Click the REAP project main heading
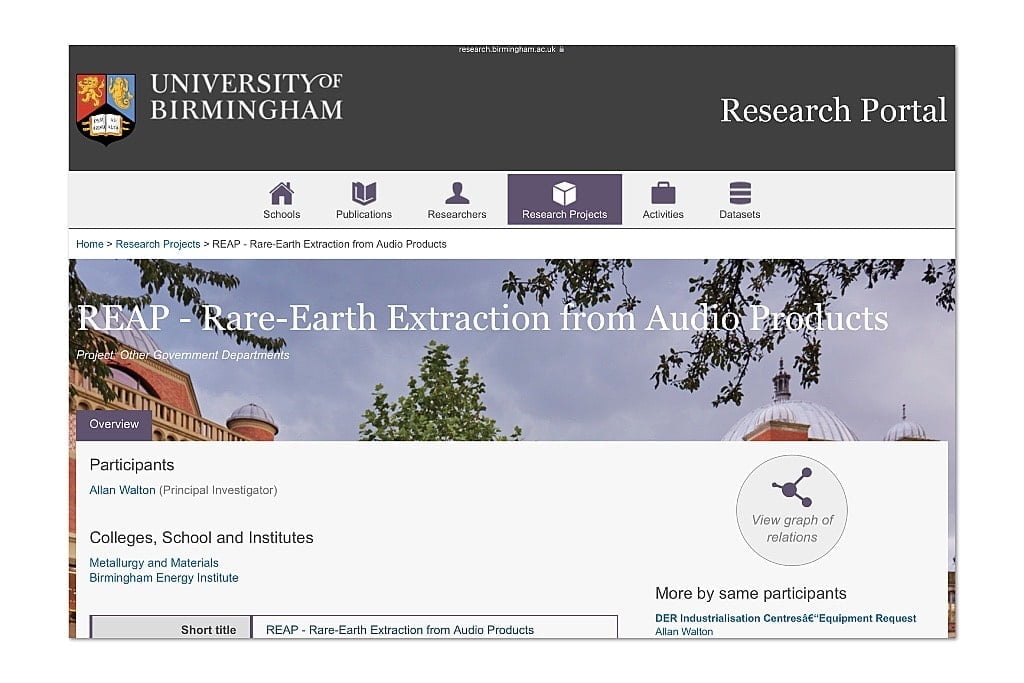 (483, 319)
